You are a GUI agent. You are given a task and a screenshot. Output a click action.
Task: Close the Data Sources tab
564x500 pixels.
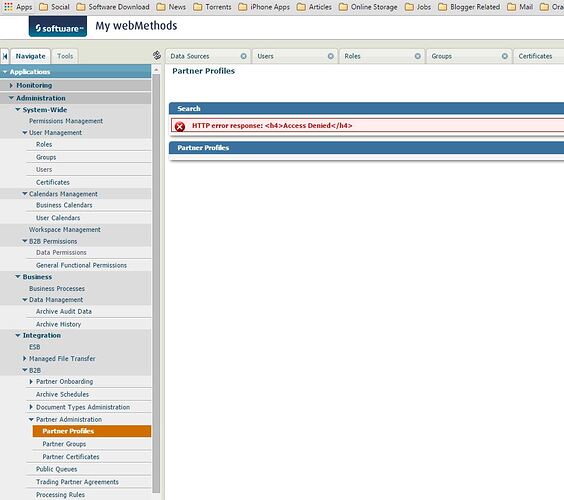[x=244, y=56]
